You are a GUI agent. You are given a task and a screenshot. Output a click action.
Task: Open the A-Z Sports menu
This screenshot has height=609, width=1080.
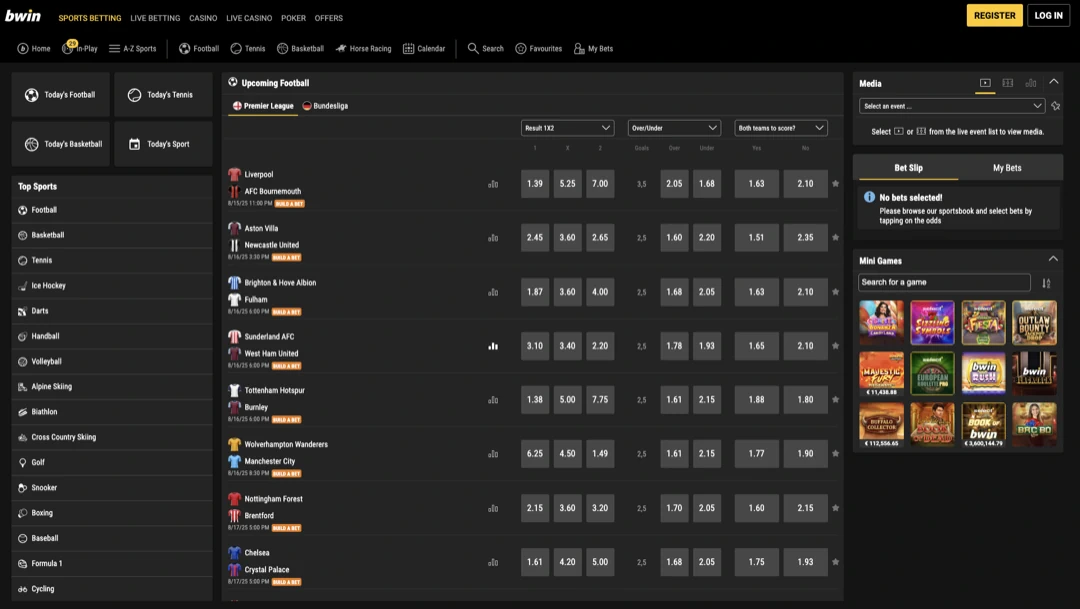132,49
